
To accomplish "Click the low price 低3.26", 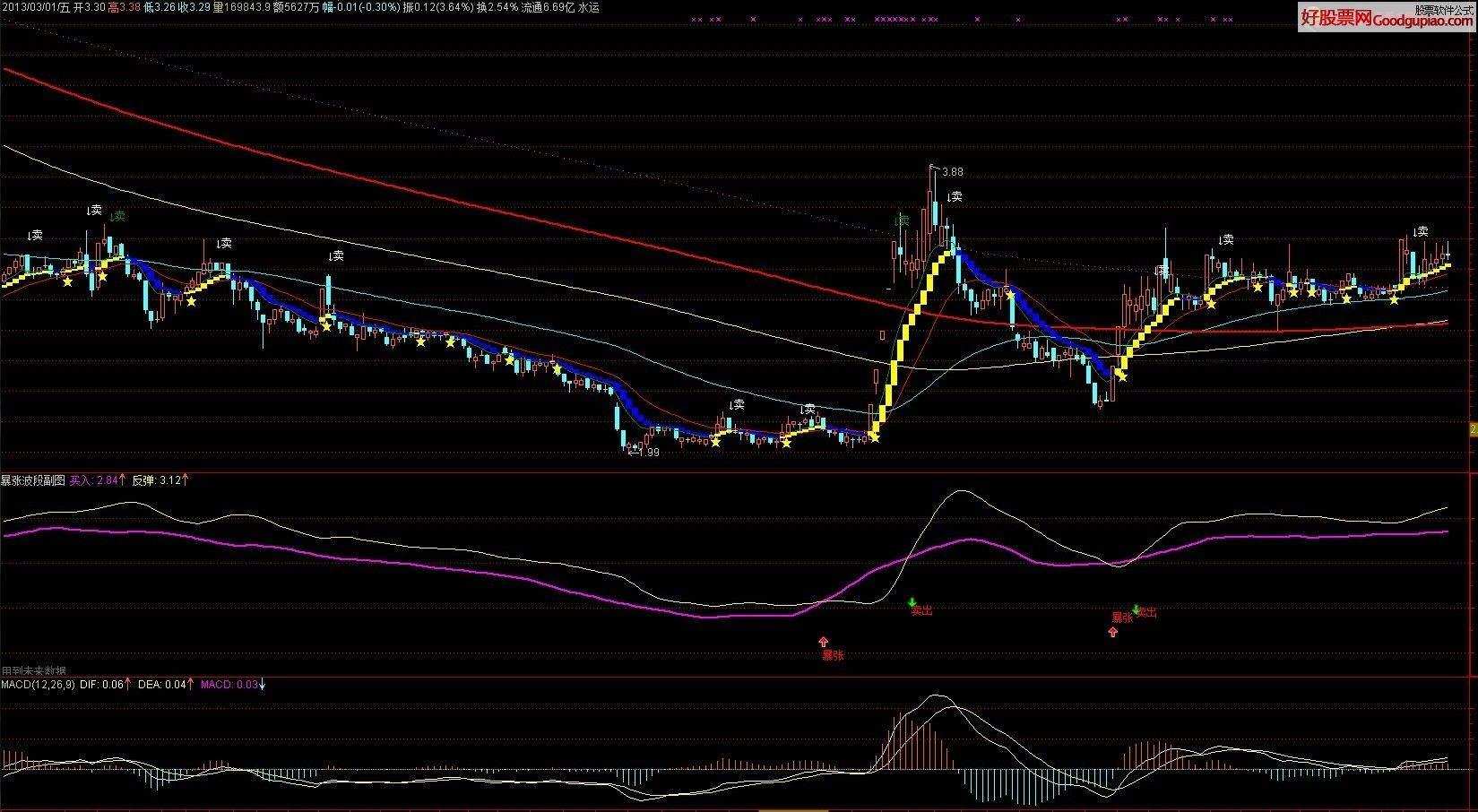I will pyautogui.click(x=160, y=7).
